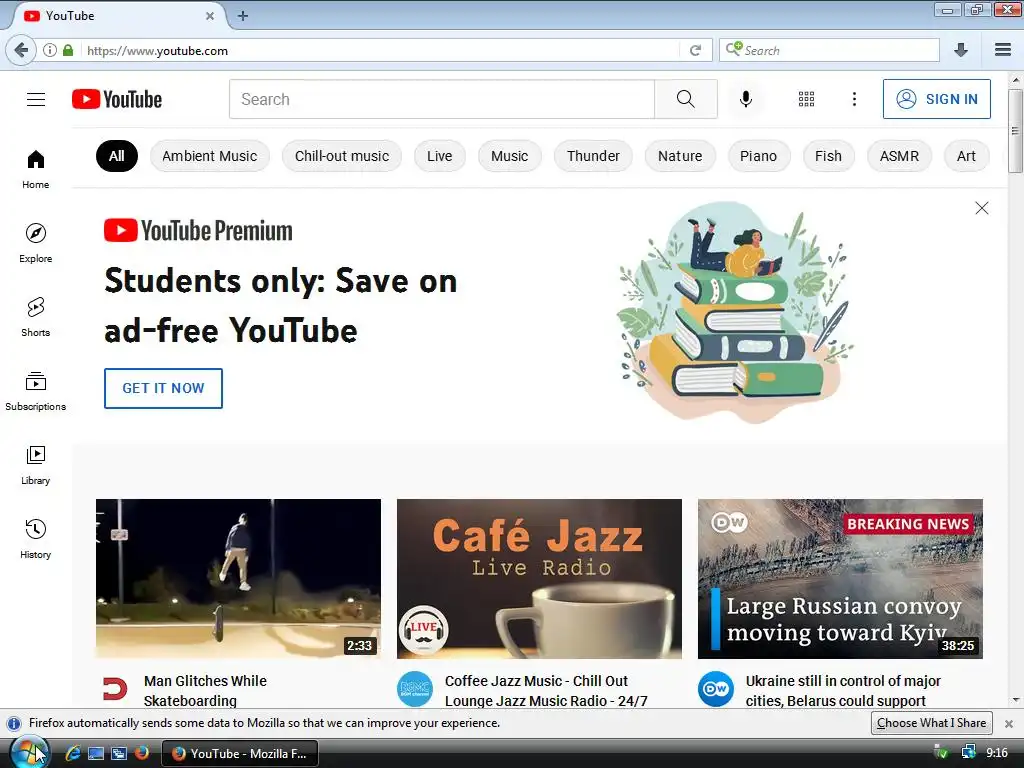Select the Fish filter chip

click(828, 156)
